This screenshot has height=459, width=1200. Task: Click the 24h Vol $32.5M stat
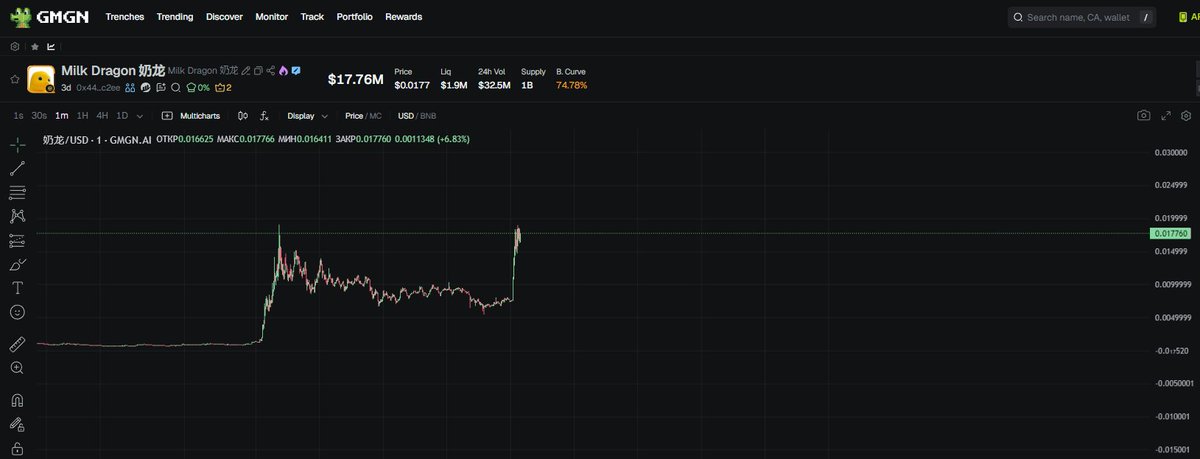coord(494,79)
